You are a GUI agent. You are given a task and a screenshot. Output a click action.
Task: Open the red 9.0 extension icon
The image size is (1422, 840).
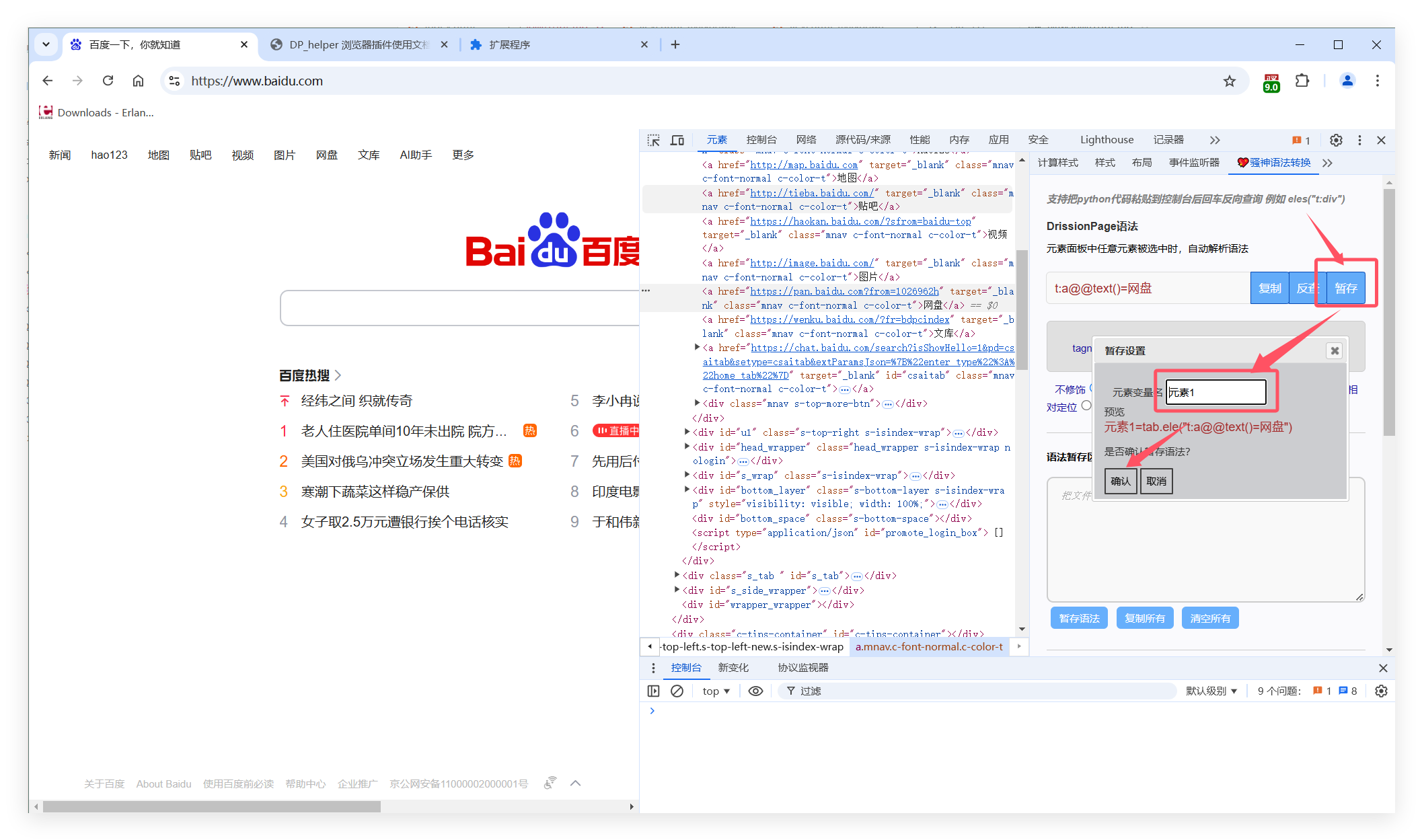point(1271,82)
